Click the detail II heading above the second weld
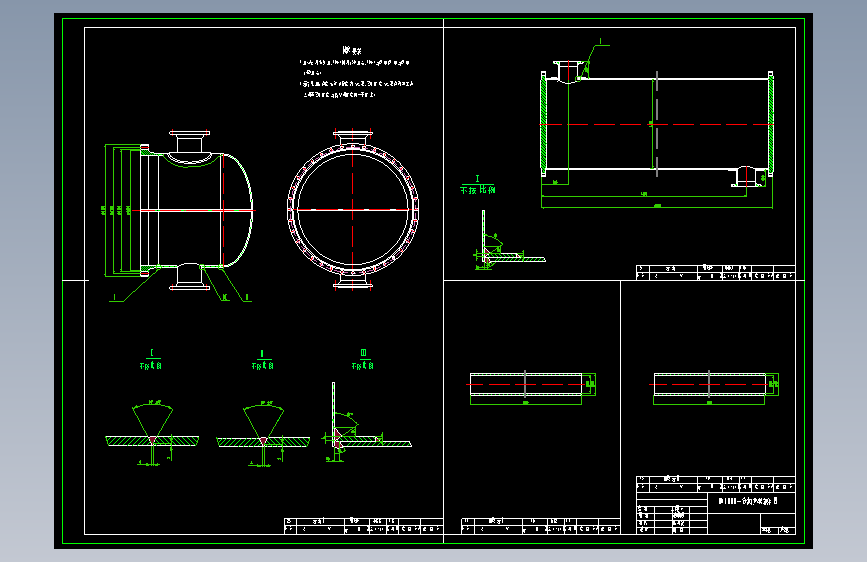The width and height of the screenshot is (867, 562). 263,360
